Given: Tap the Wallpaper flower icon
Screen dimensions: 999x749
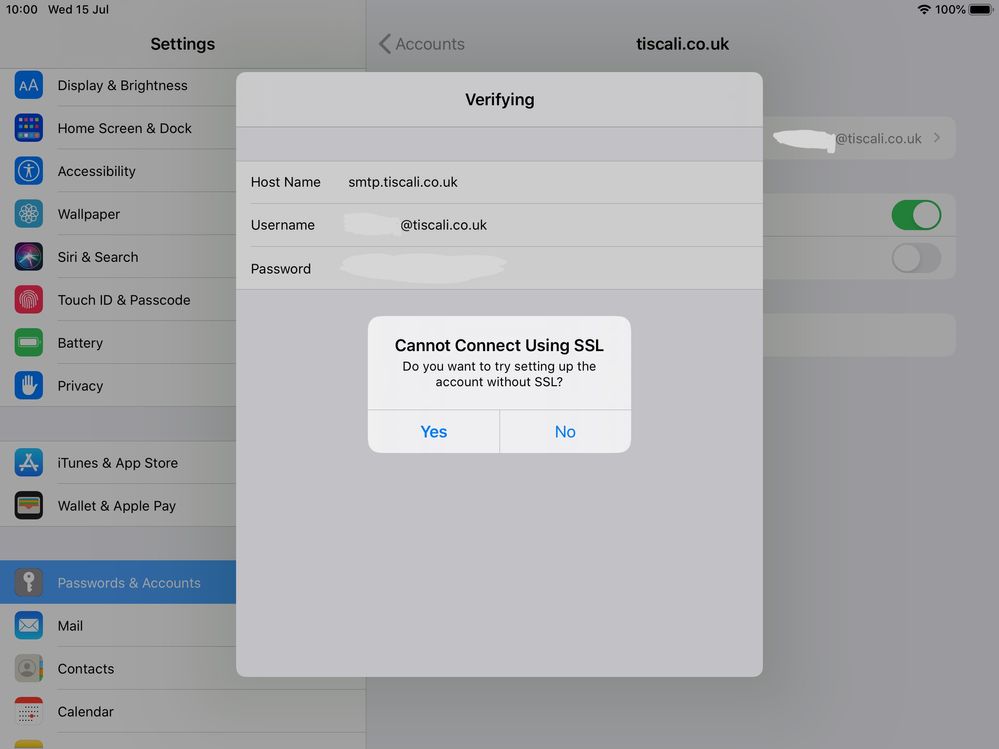Looking at the screenshot, I should [x=29, y=214].
